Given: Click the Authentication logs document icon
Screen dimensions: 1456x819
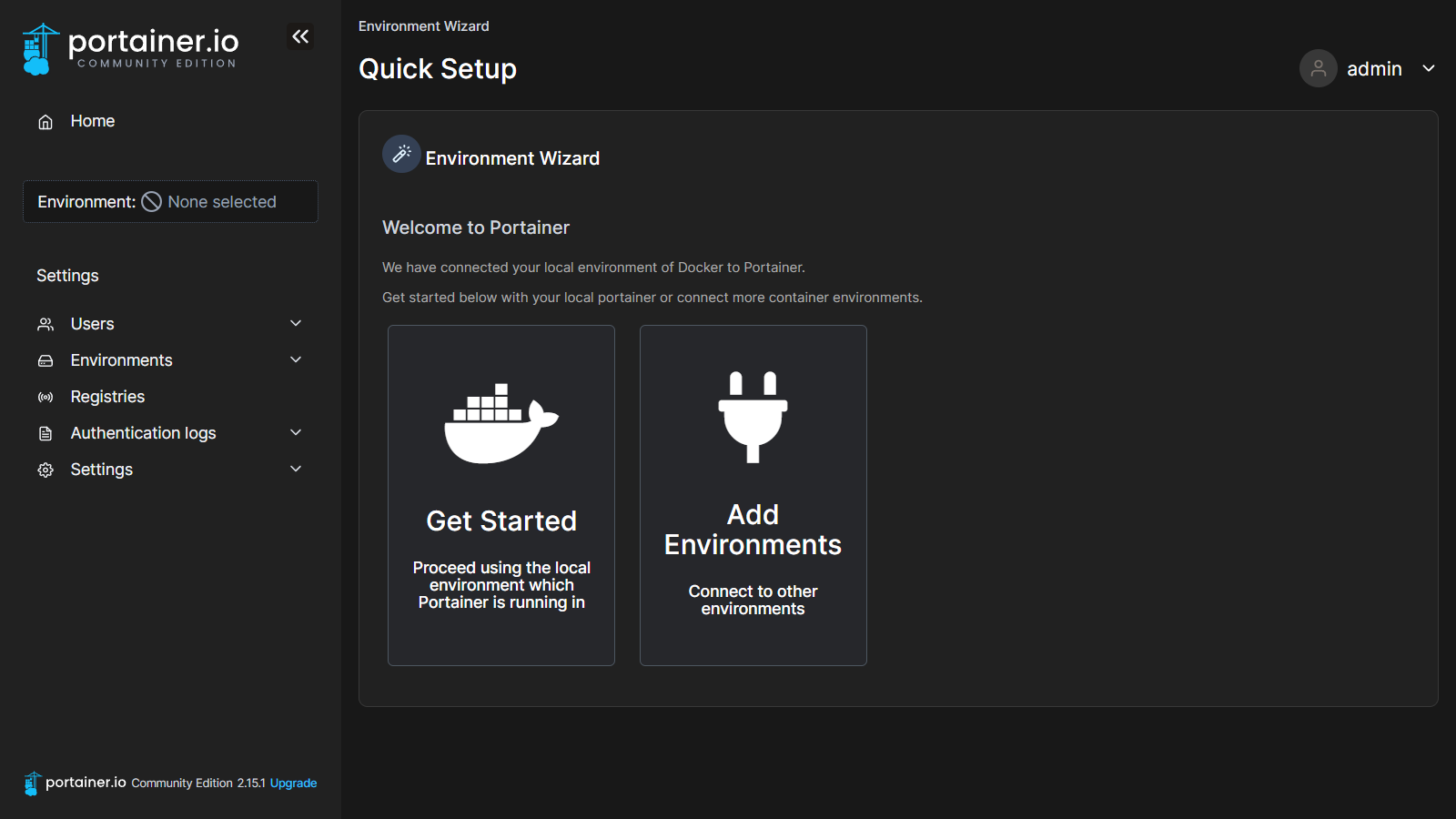Looking at the screenshot, I should [x=45, y=433].
